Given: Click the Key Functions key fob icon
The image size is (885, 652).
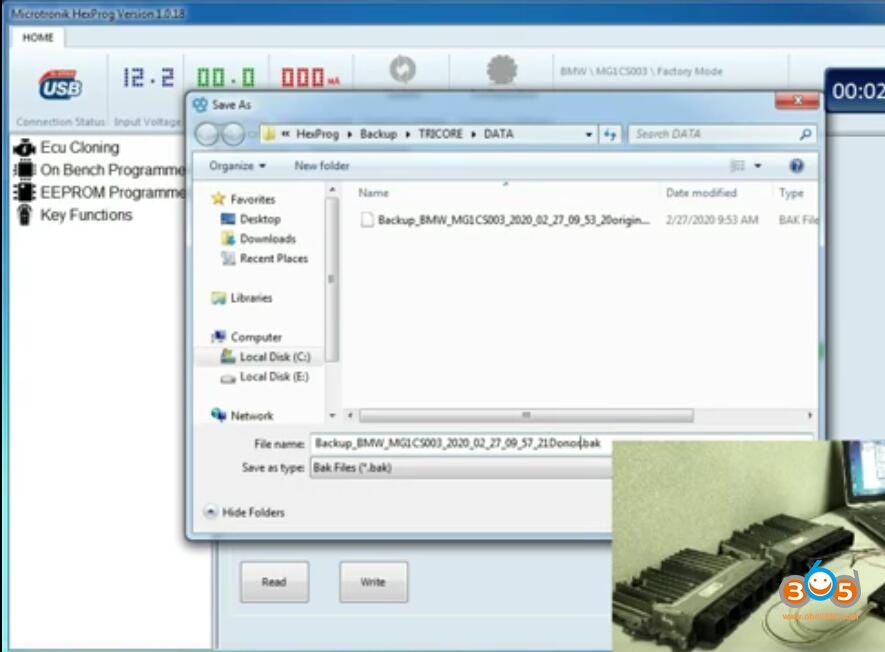Looking at the screenshot, I should [24, 215].
